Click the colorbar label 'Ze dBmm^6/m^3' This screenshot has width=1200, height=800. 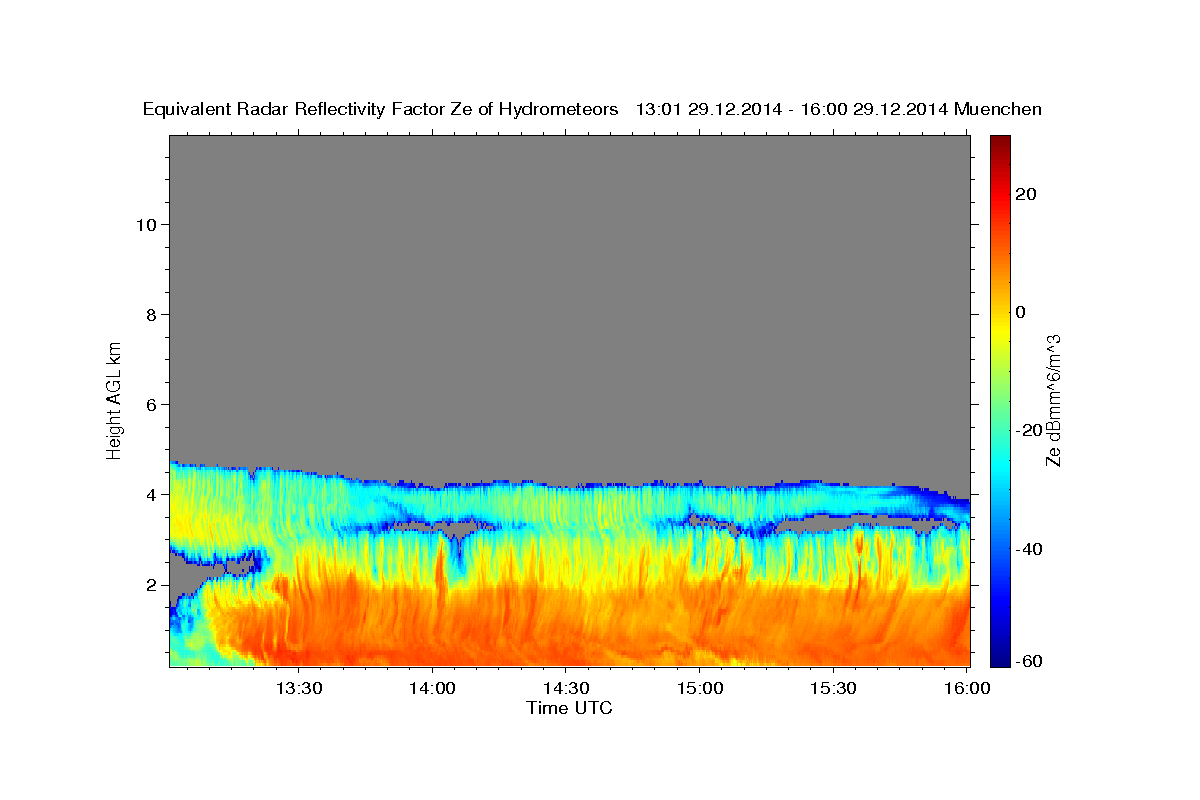(1052, 401)
